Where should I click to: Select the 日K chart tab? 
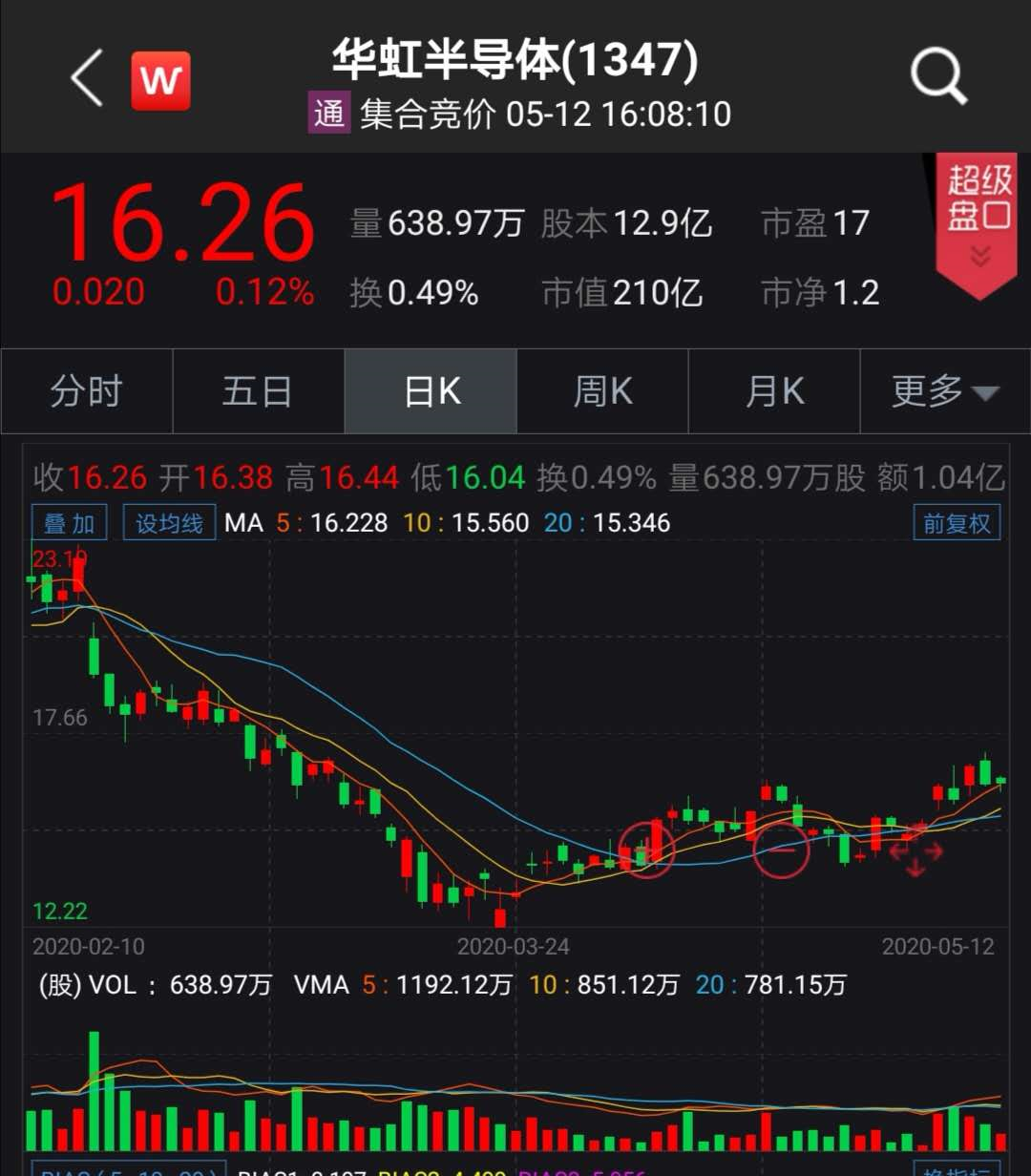click(x=431, y=391)
